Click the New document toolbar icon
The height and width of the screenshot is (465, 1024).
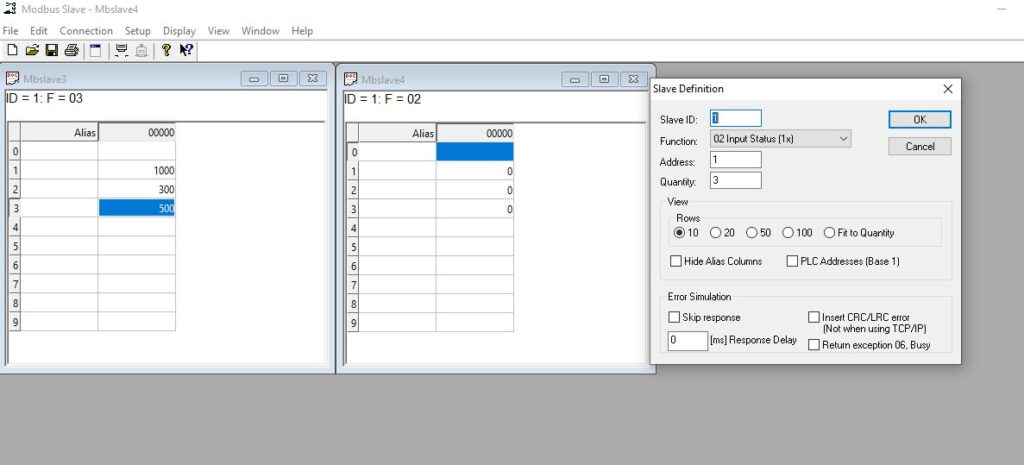tap(12, 50)
